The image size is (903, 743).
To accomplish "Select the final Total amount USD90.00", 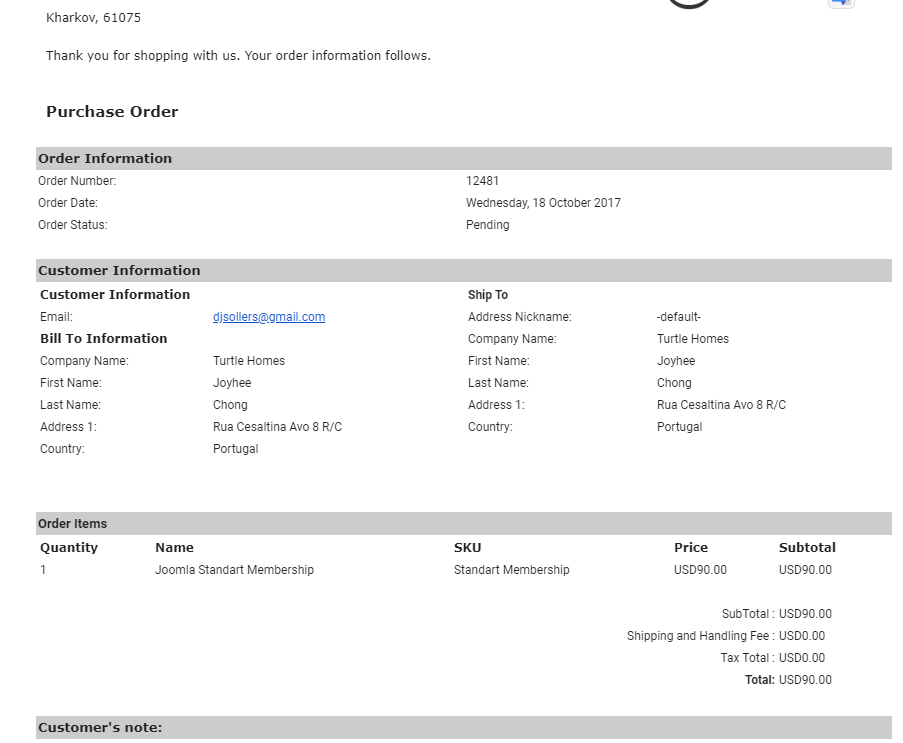I will click(x=805, y=680).
